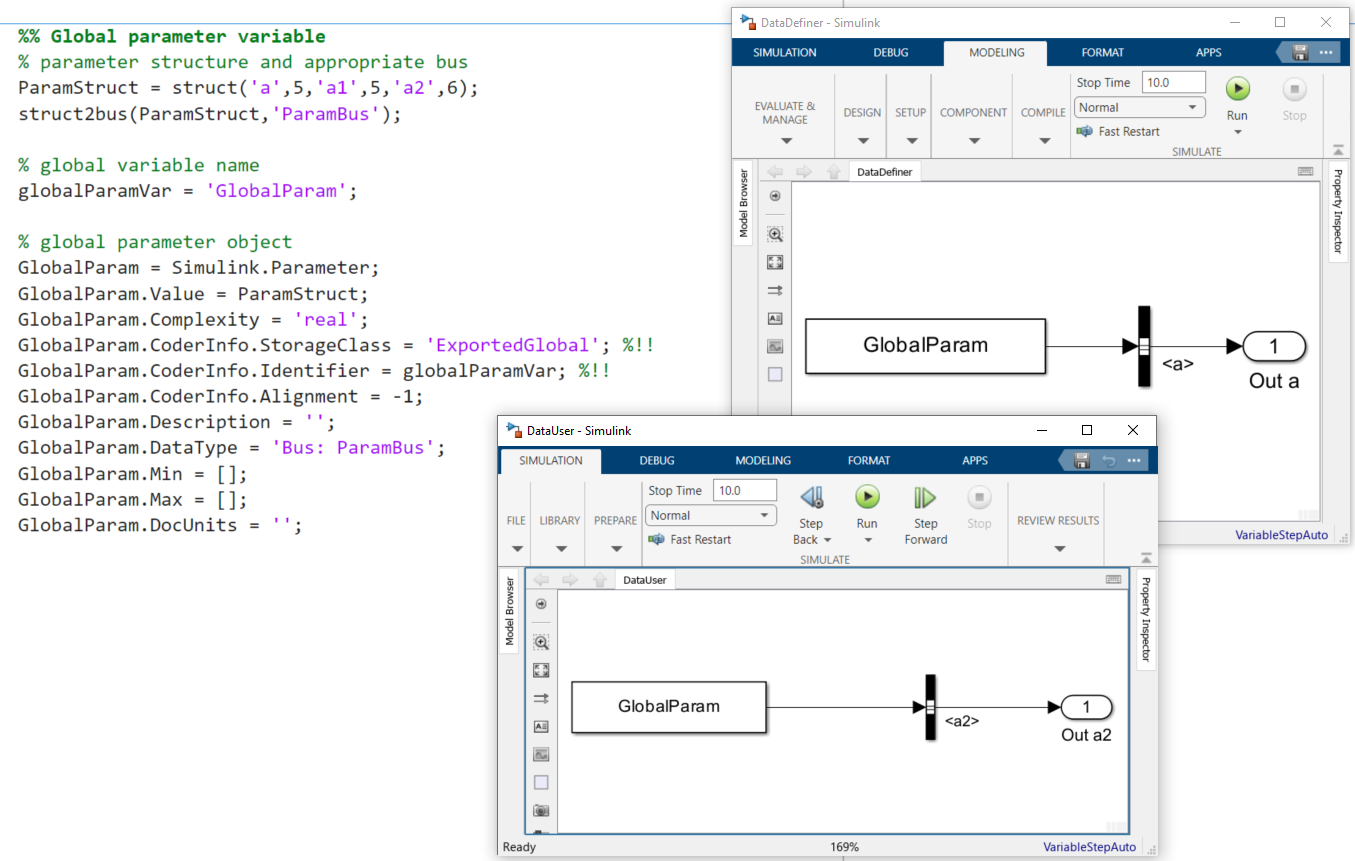Open Modeling tab in DataUser

pos(763,461)
